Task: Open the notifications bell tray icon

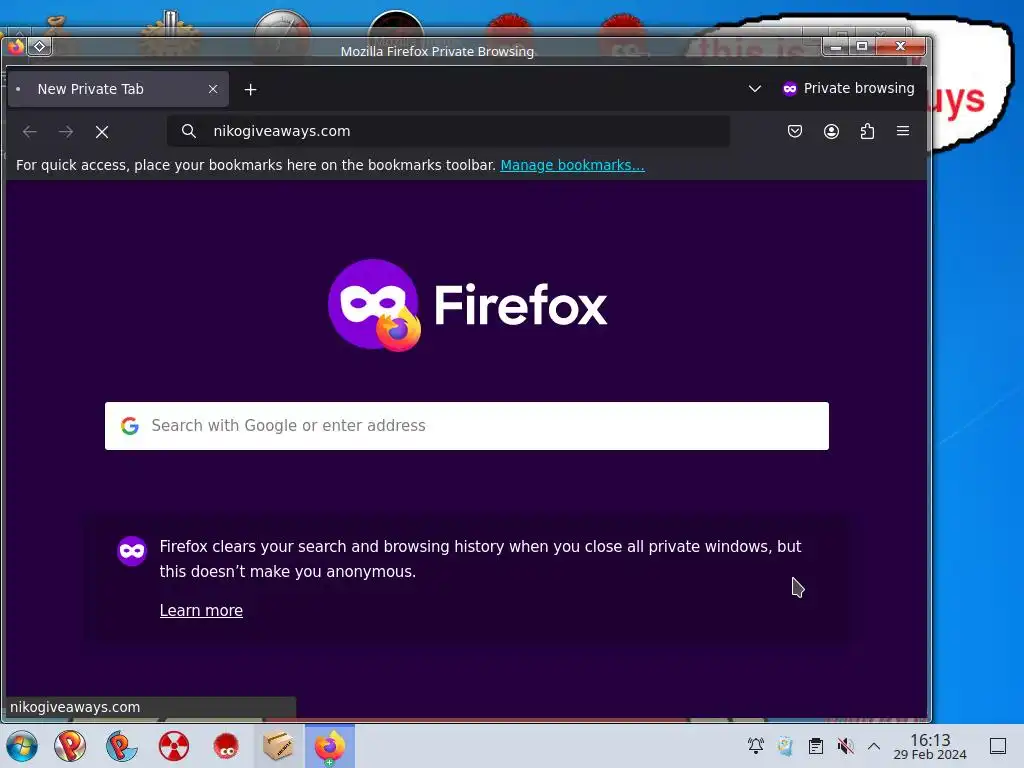Action: [x=756, y=746]
